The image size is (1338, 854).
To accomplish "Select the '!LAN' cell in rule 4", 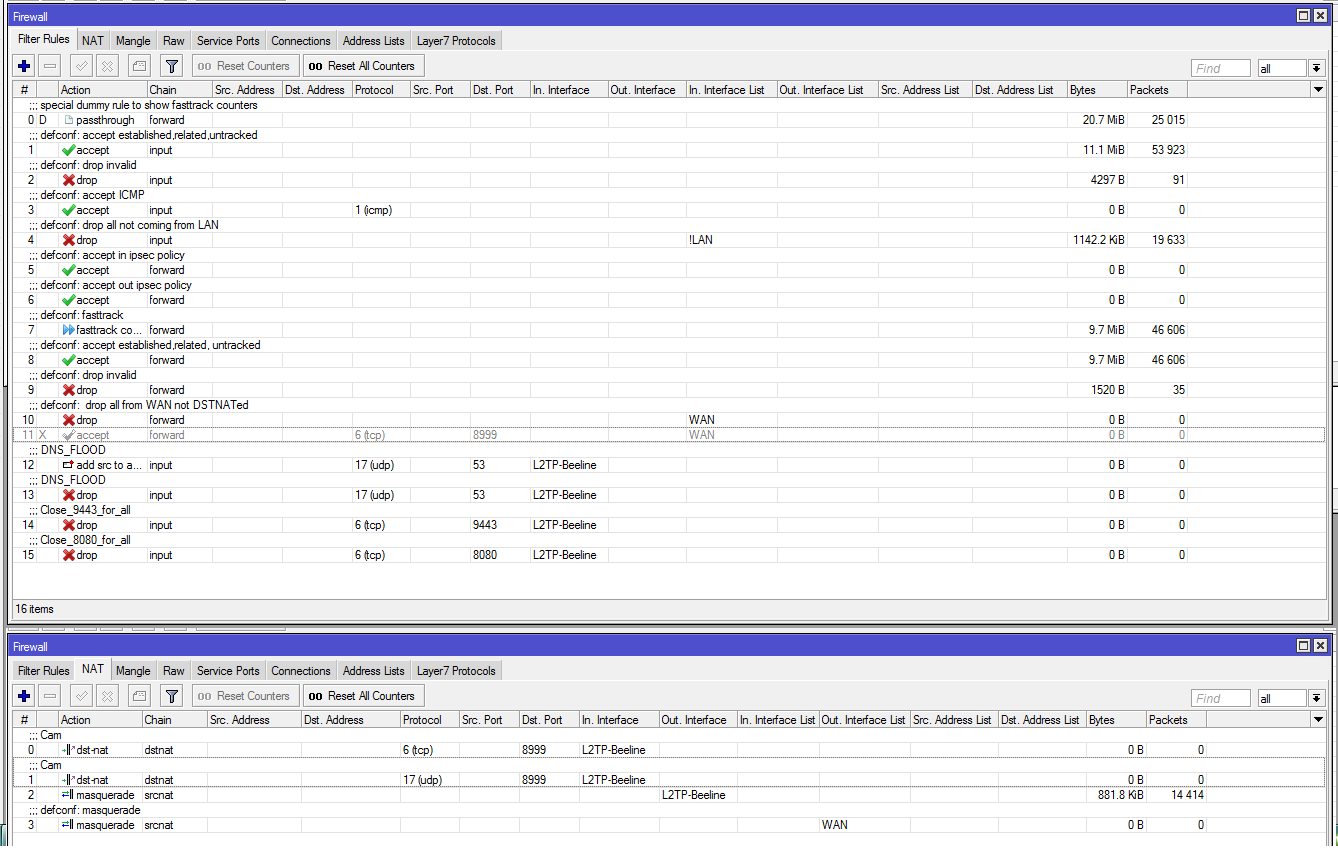I will click(x=731, y=240).
